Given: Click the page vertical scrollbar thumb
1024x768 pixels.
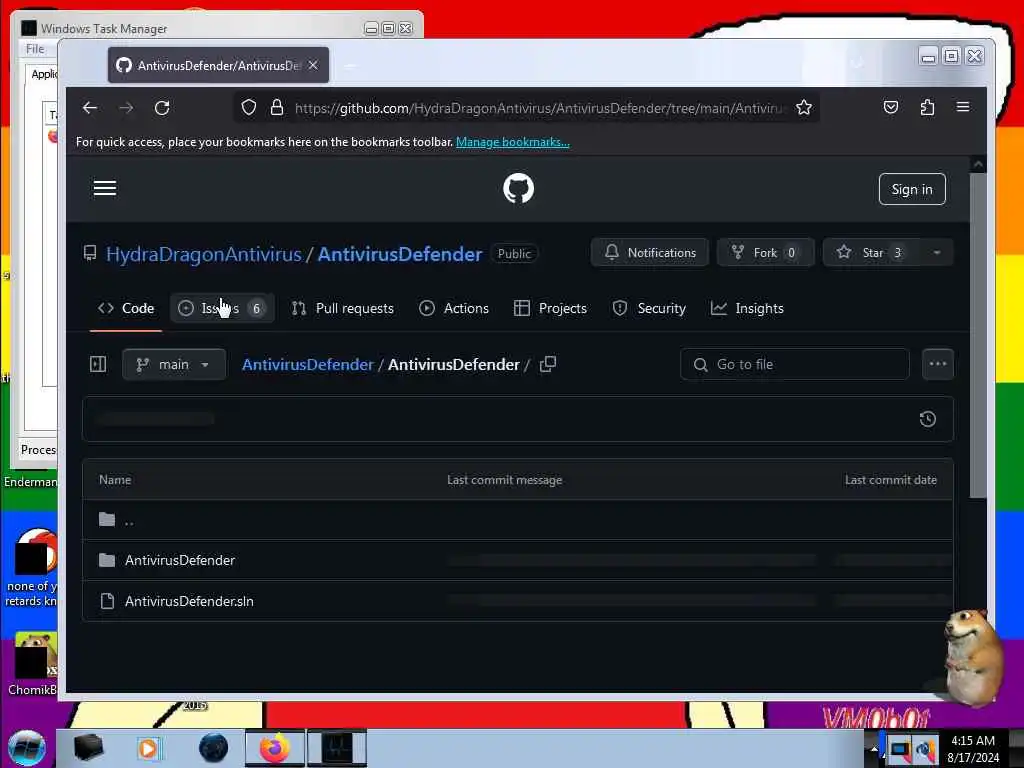Looking at the screenshot, I should (978, 336).
